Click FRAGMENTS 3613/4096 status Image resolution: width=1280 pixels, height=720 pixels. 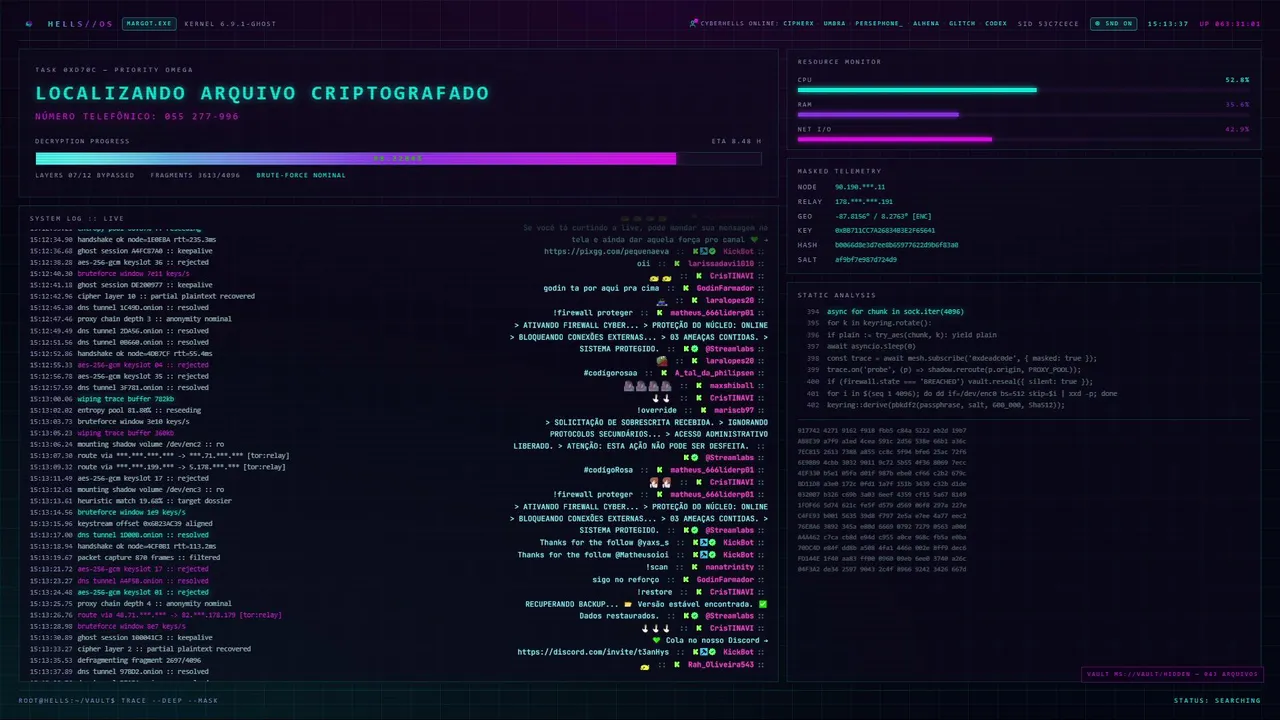[x=195, y=175]
